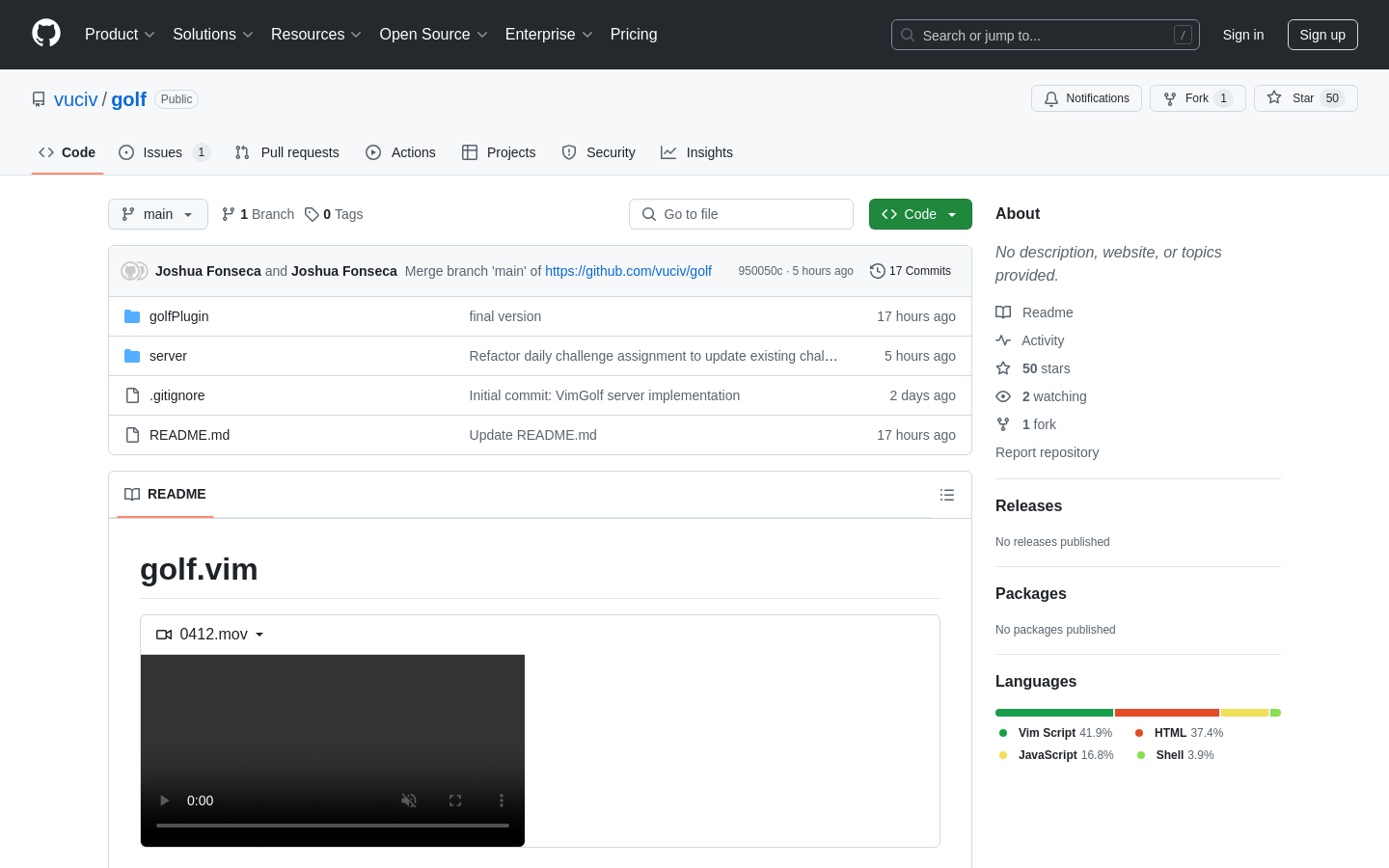Click the Vim Script language bar segment
The width and height of the screenshot is (1389, 868).
(x=1054, y=713)
